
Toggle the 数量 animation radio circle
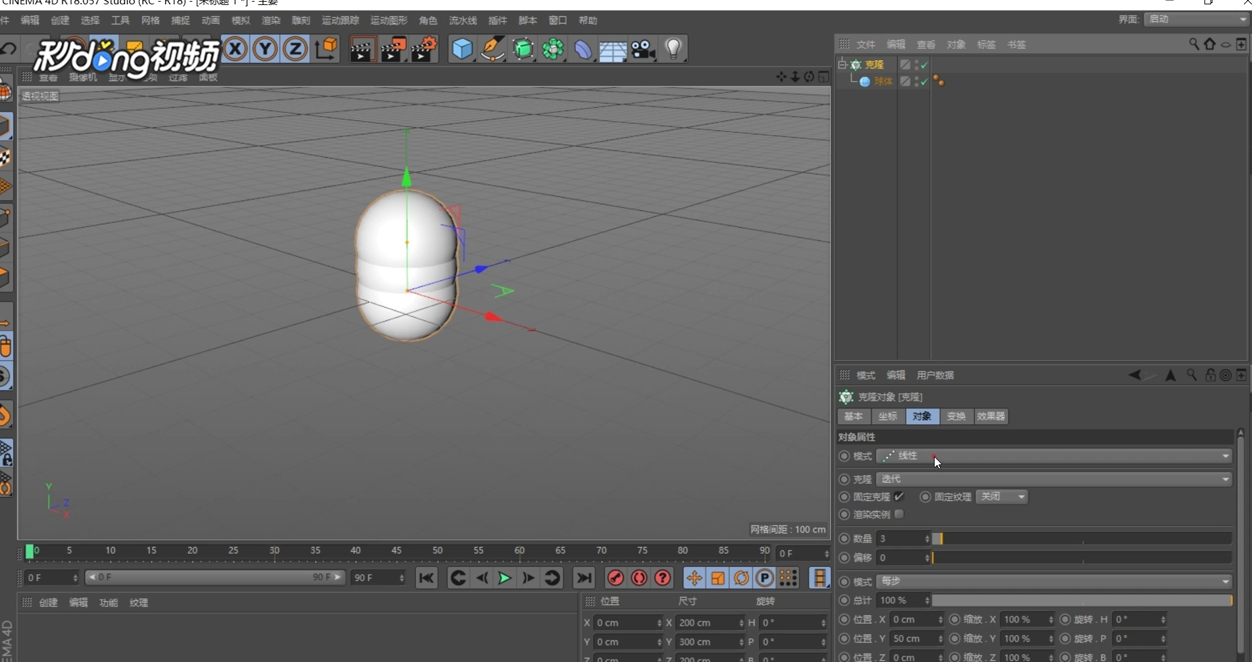[x=844, y=538]
